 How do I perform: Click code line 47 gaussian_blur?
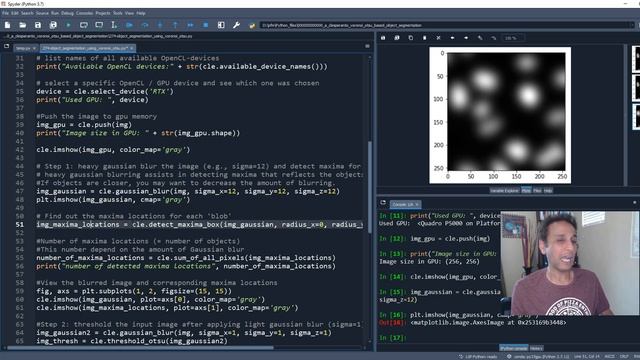coord(188,191)
